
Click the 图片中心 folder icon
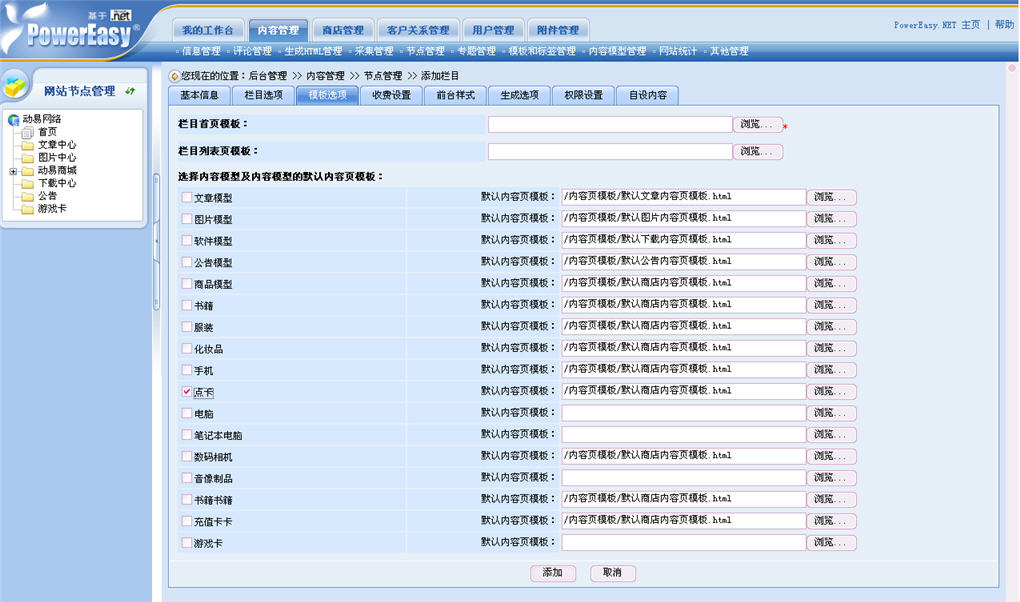pos(28,158)
